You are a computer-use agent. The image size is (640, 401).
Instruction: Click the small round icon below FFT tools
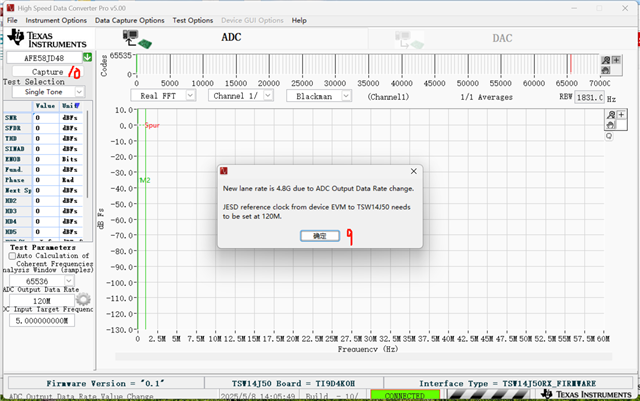tap(609, 136)
